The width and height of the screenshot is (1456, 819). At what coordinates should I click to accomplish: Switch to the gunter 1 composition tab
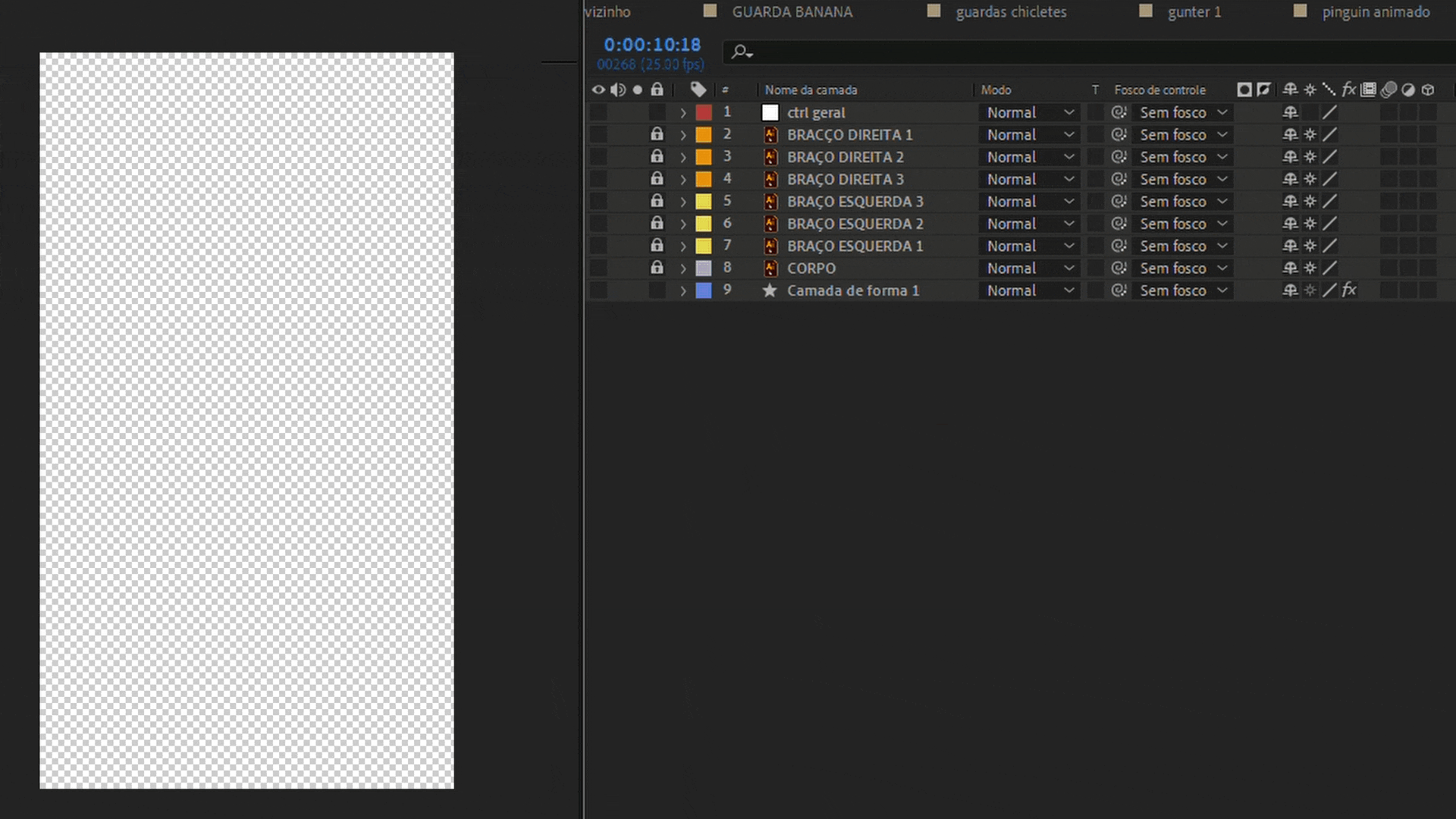[x=1194, y=11]
